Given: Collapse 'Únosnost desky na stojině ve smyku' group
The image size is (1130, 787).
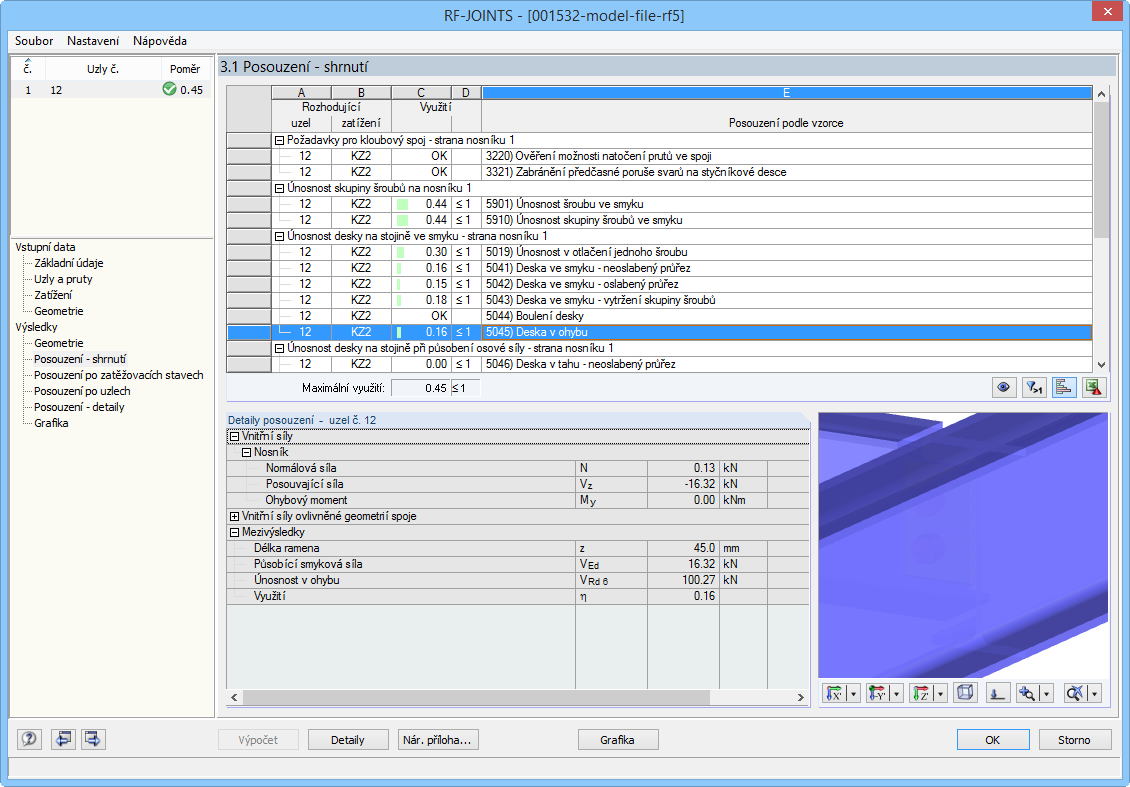Looking at the screenshot, I should [x=280, y=236].
